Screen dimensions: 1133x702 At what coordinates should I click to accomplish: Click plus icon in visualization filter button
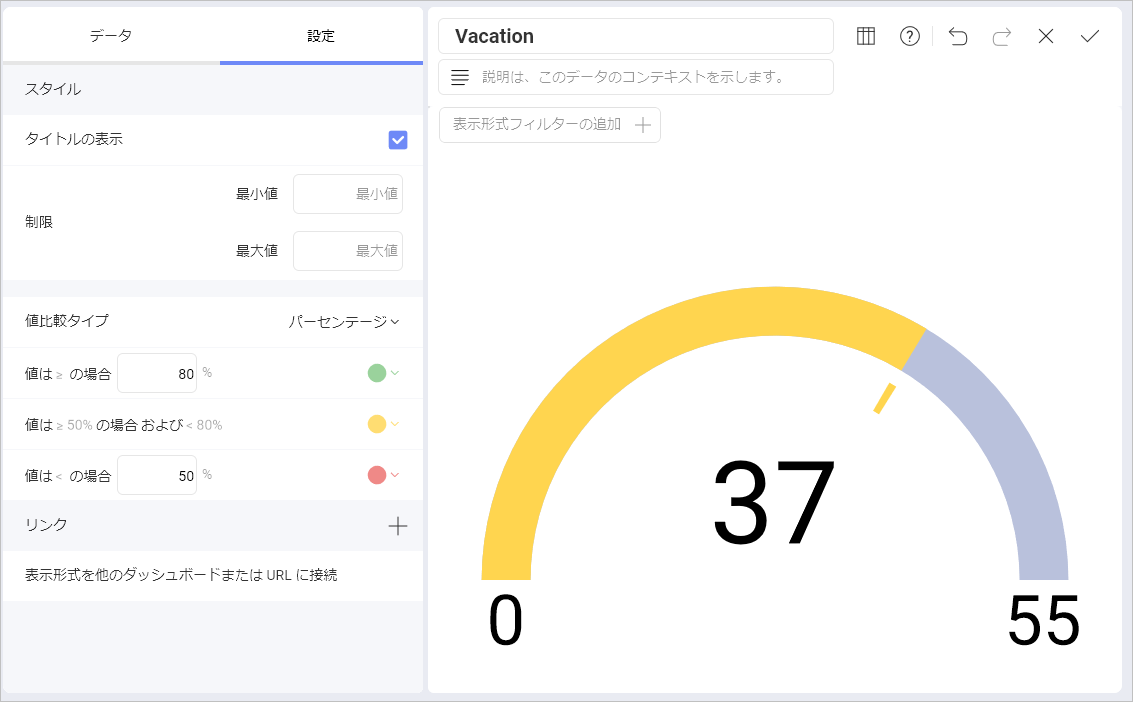pos(642,126)
